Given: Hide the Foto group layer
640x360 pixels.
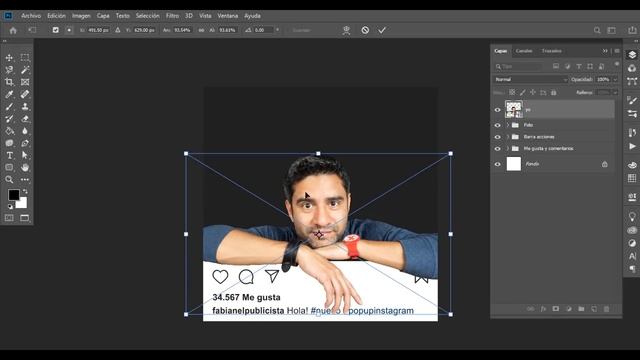Looking at the screenshot, I should pyautogui.click(x=497, y=125).
